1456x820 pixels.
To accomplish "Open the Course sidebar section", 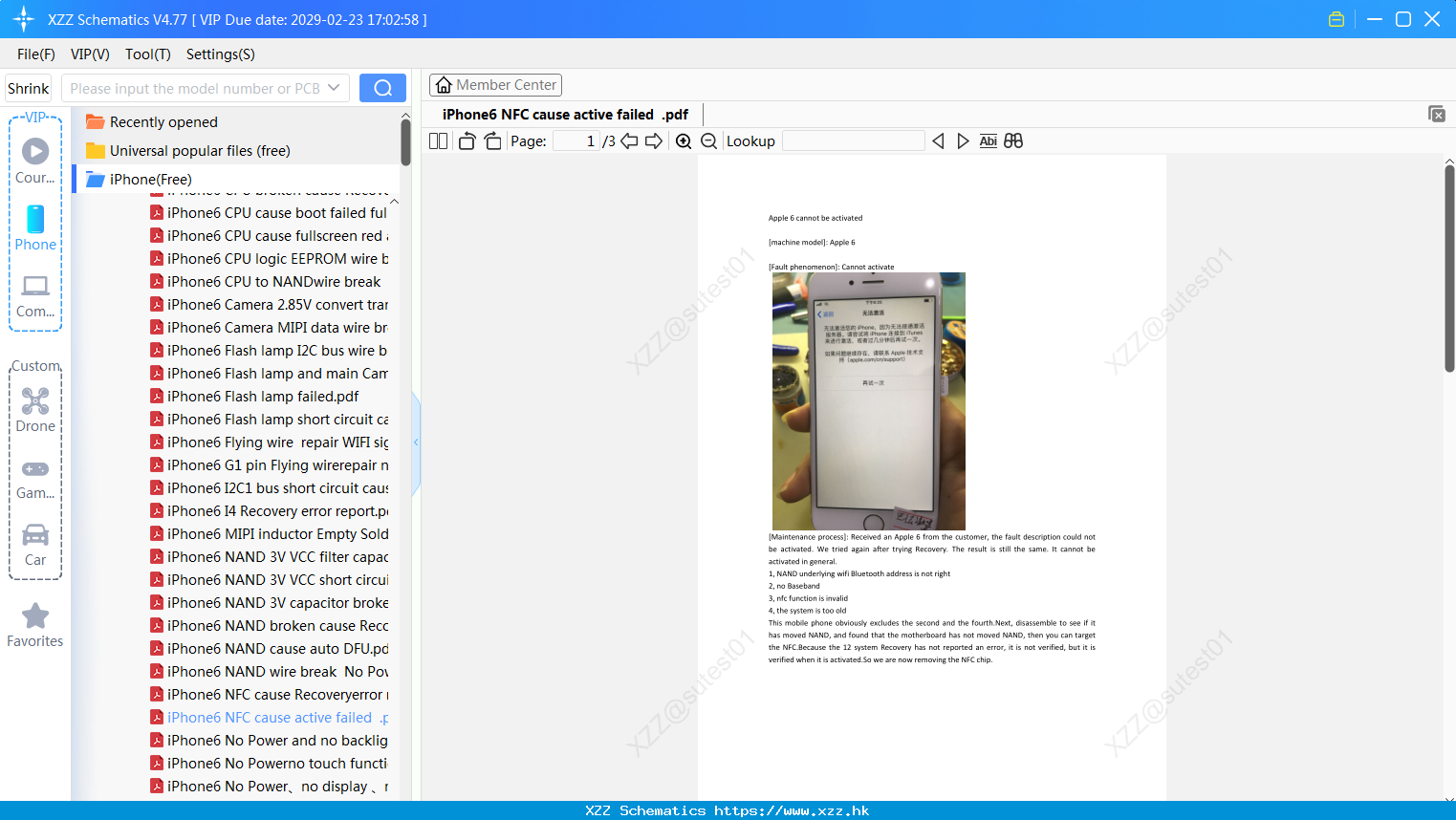I will point(35,162).
